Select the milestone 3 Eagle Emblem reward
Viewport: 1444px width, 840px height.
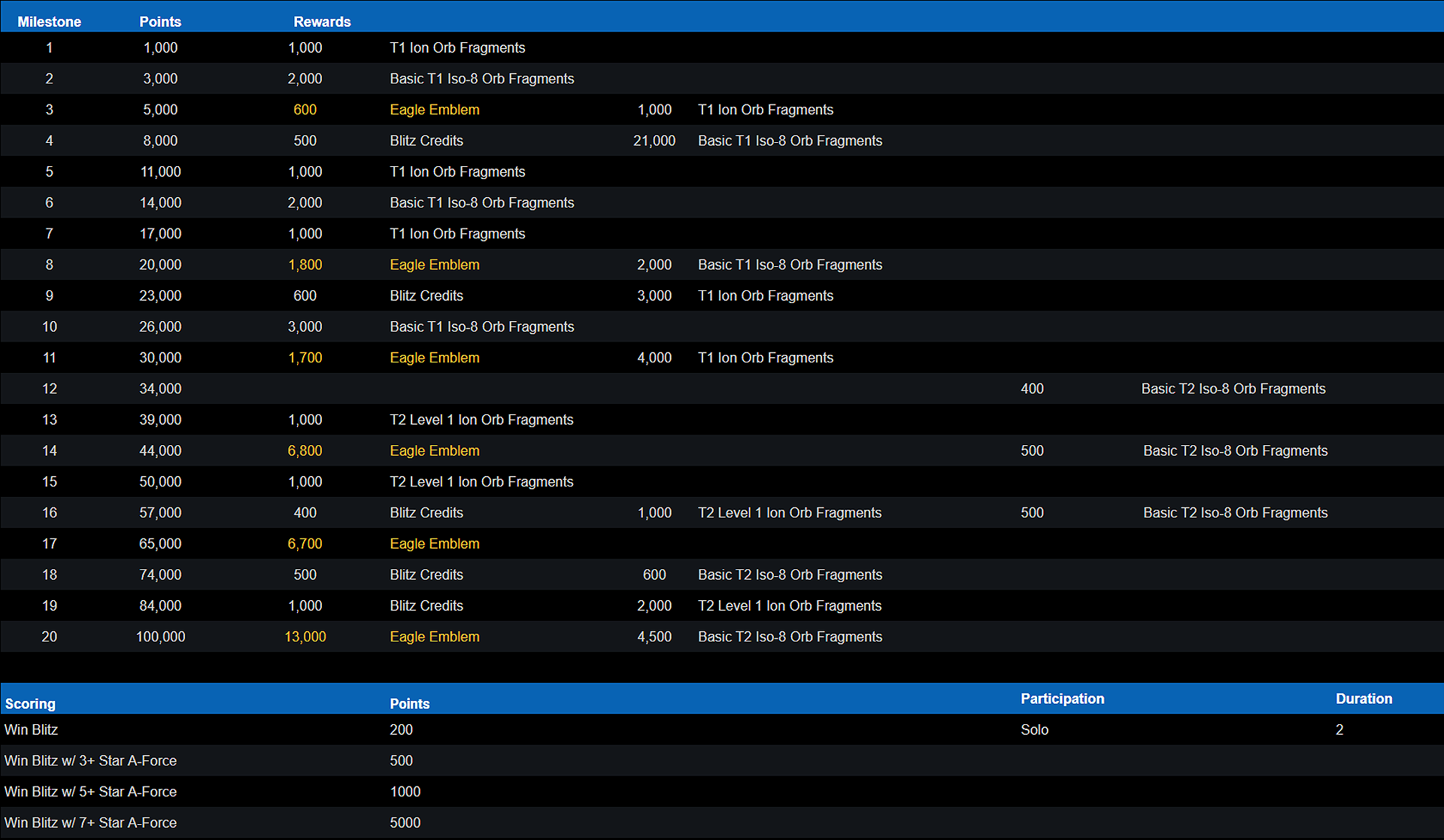[x=434, y=110]
